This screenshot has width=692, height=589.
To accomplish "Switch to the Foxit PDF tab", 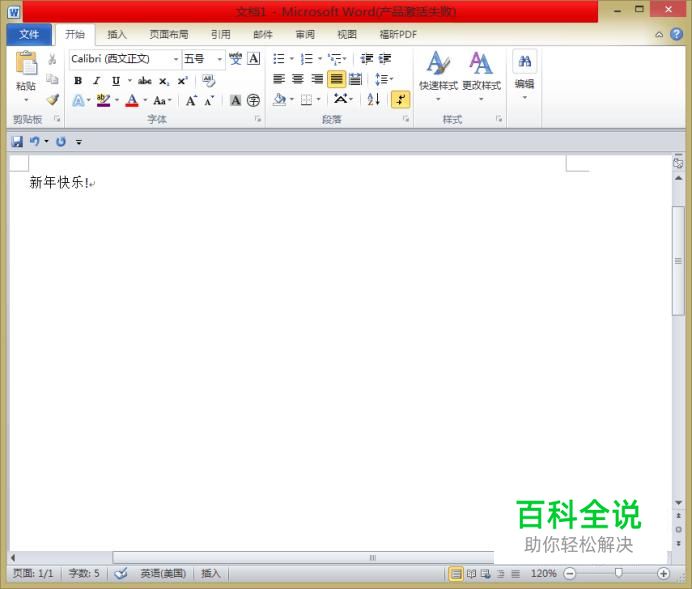I will click(398, 34).
